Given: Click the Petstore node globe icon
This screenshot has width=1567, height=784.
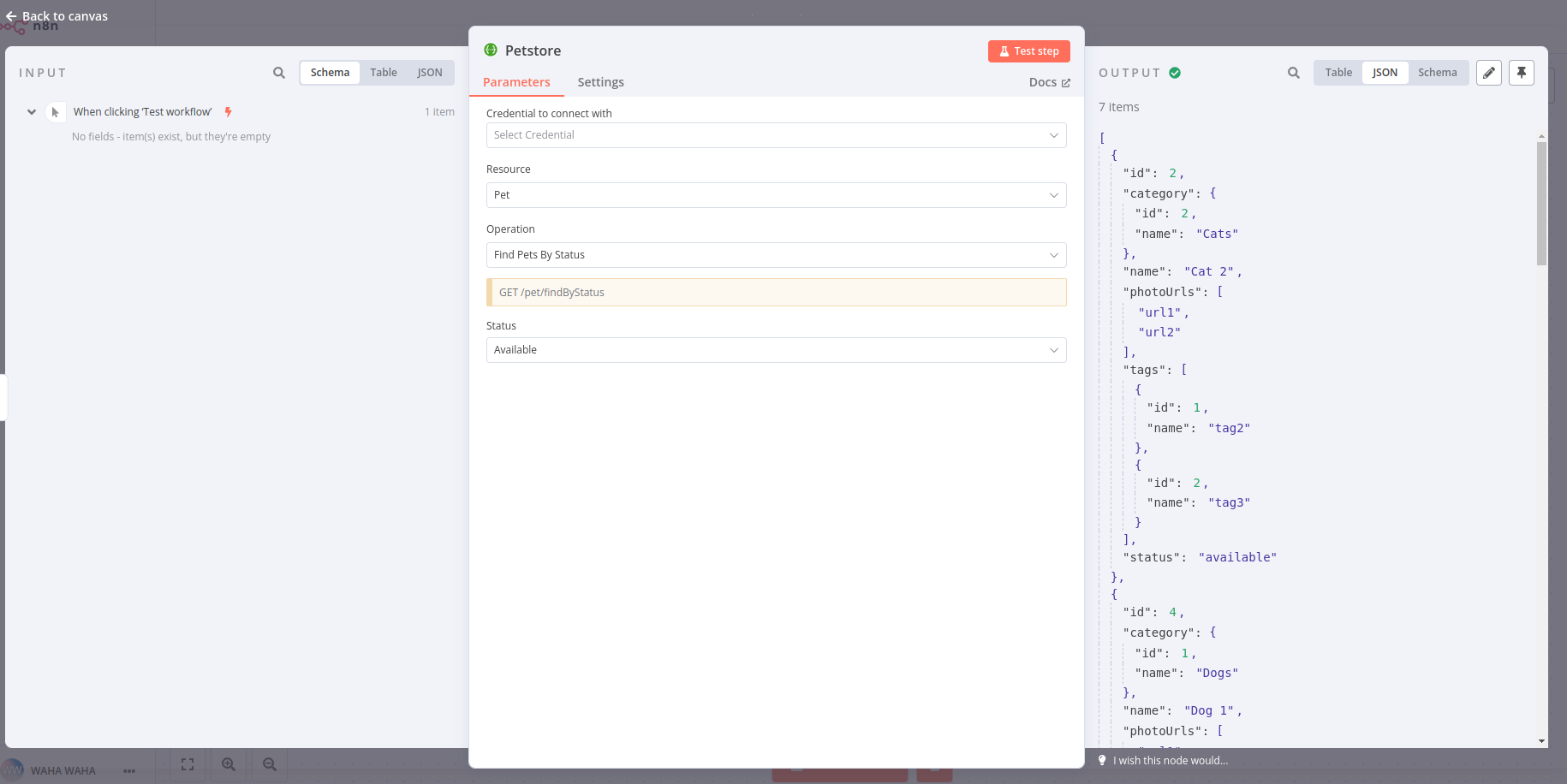Looking at the screenshot, I should 491,50.
